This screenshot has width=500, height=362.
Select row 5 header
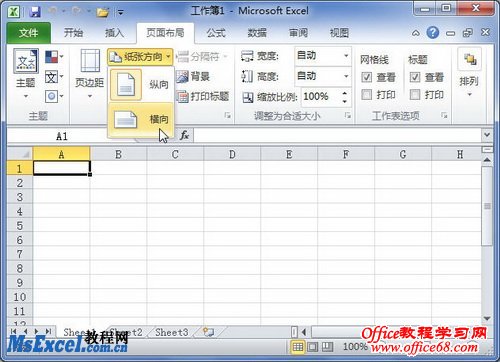(x=20, y=226)
